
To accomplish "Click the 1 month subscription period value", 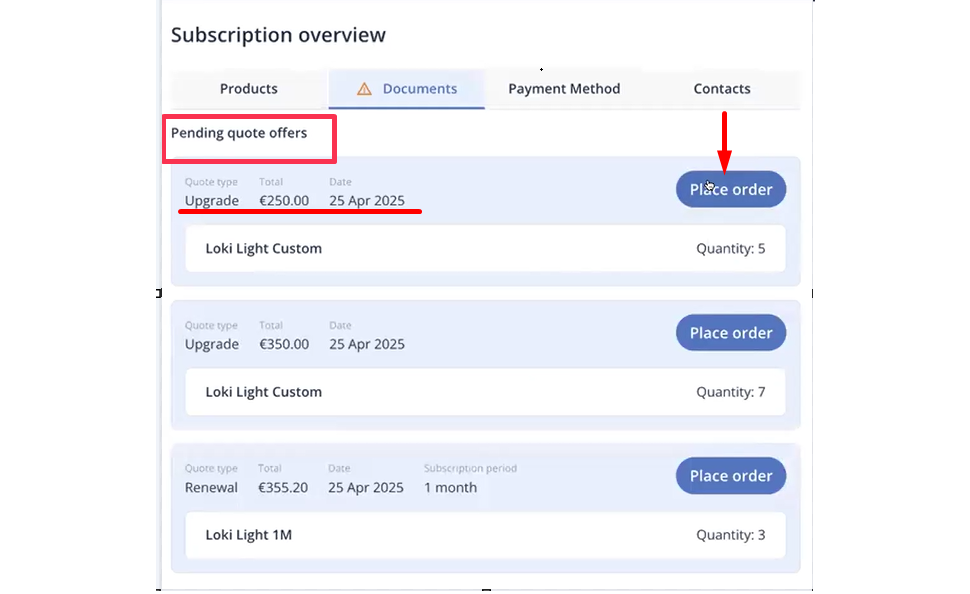I will coord(450,488).
